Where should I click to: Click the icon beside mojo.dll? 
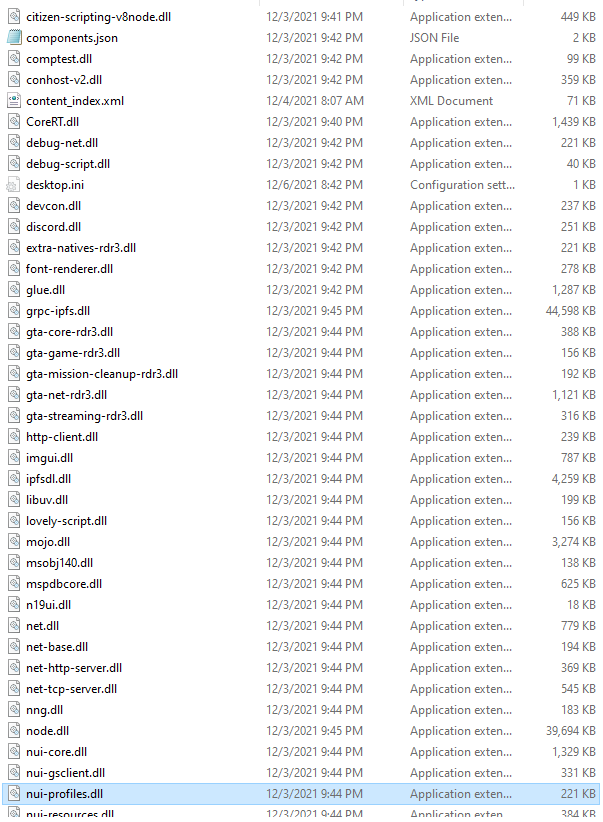click(x=14, y=542)
